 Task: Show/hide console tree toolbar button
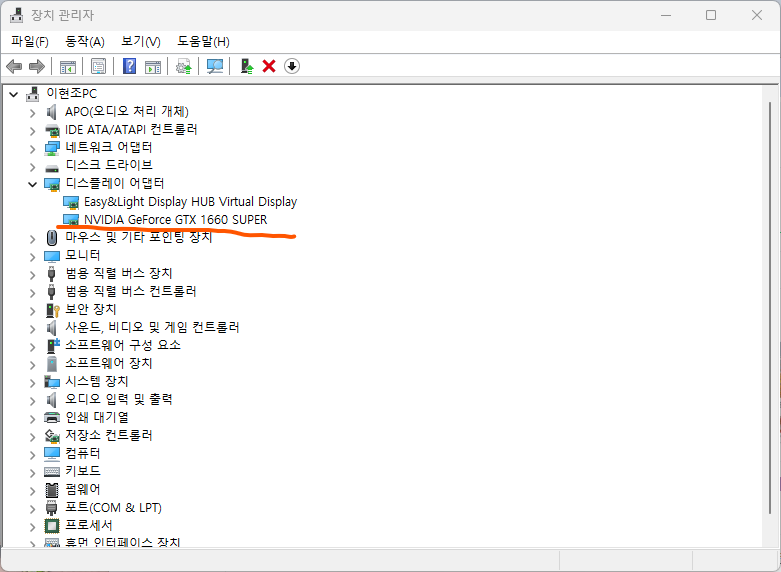click(x=68, y=66)
